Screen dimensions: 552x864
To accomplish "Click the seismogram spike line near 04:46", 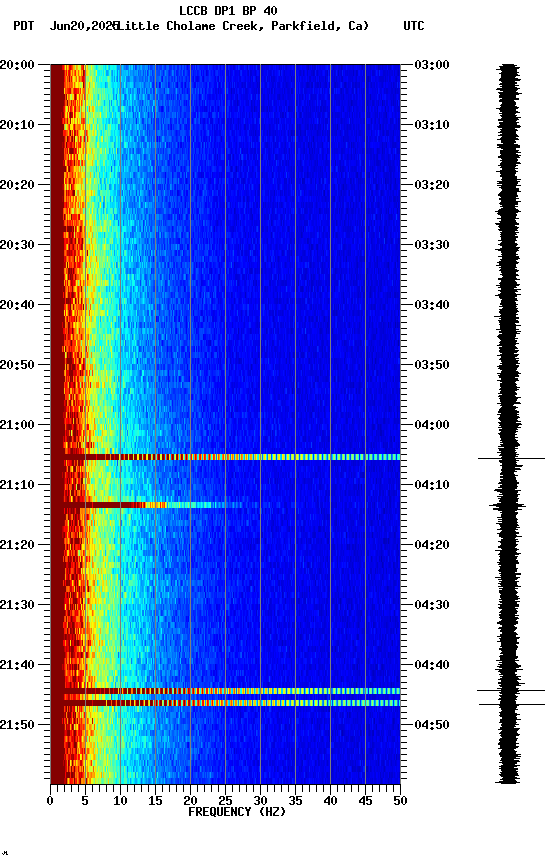I will pos(511,704).
